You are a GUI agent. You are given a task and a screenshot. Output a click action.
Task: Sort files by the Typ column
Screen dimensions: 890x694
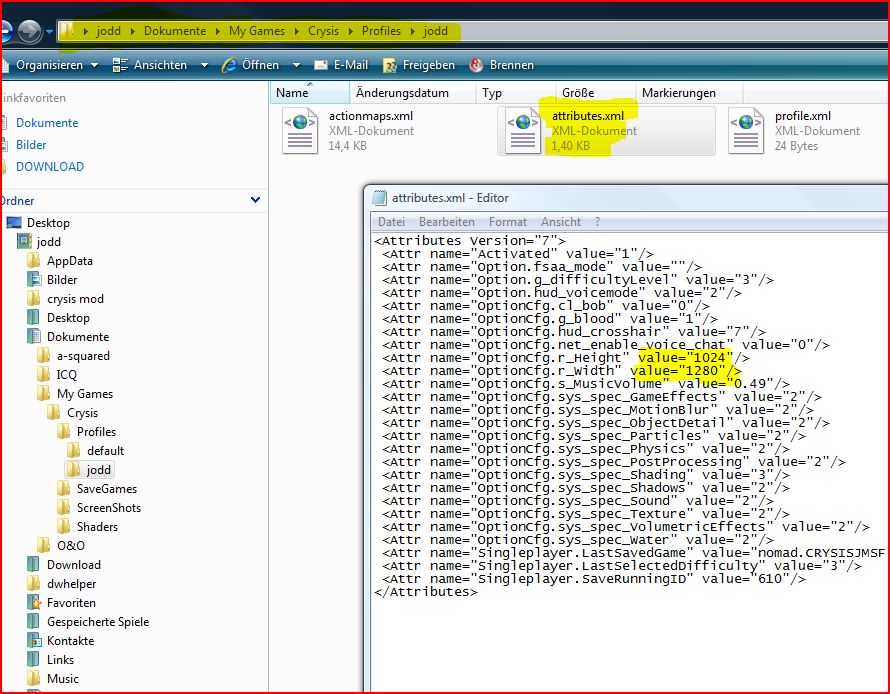pos(515,92)
